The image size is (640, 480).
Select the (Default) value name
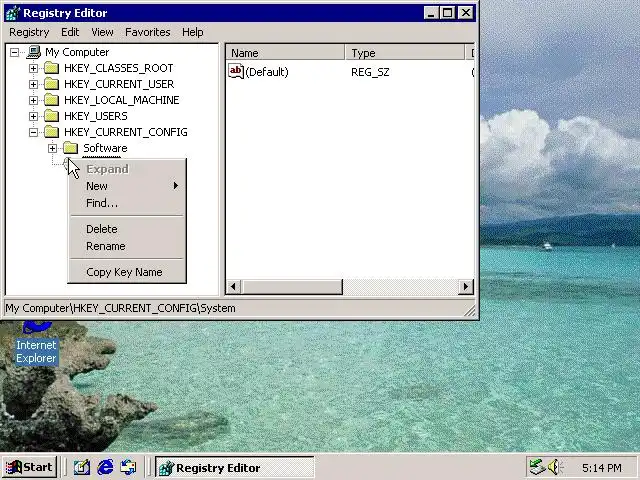[267, 72]
